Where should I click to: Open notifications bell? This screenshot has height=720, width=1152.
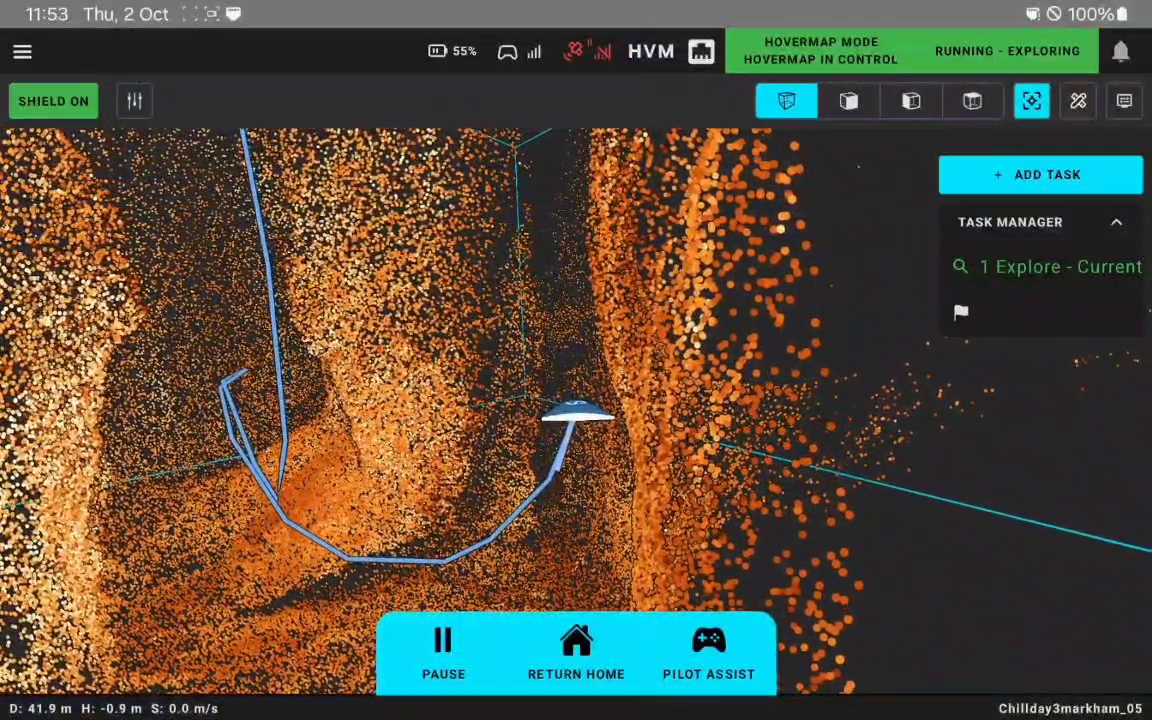(x=1120, y=52)
